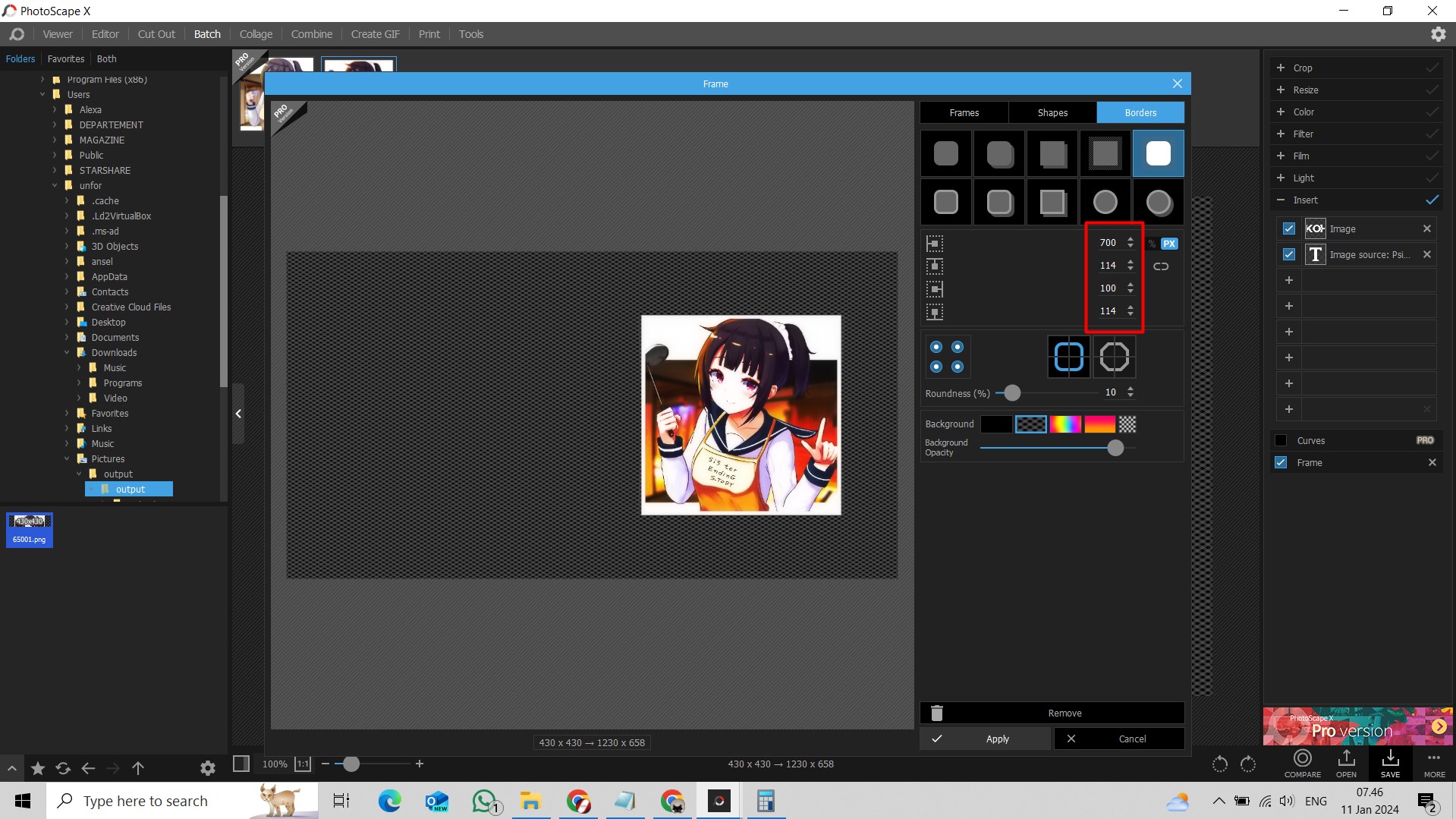
Task: Uncheck the Frame checkbox
Action: 1281,462
